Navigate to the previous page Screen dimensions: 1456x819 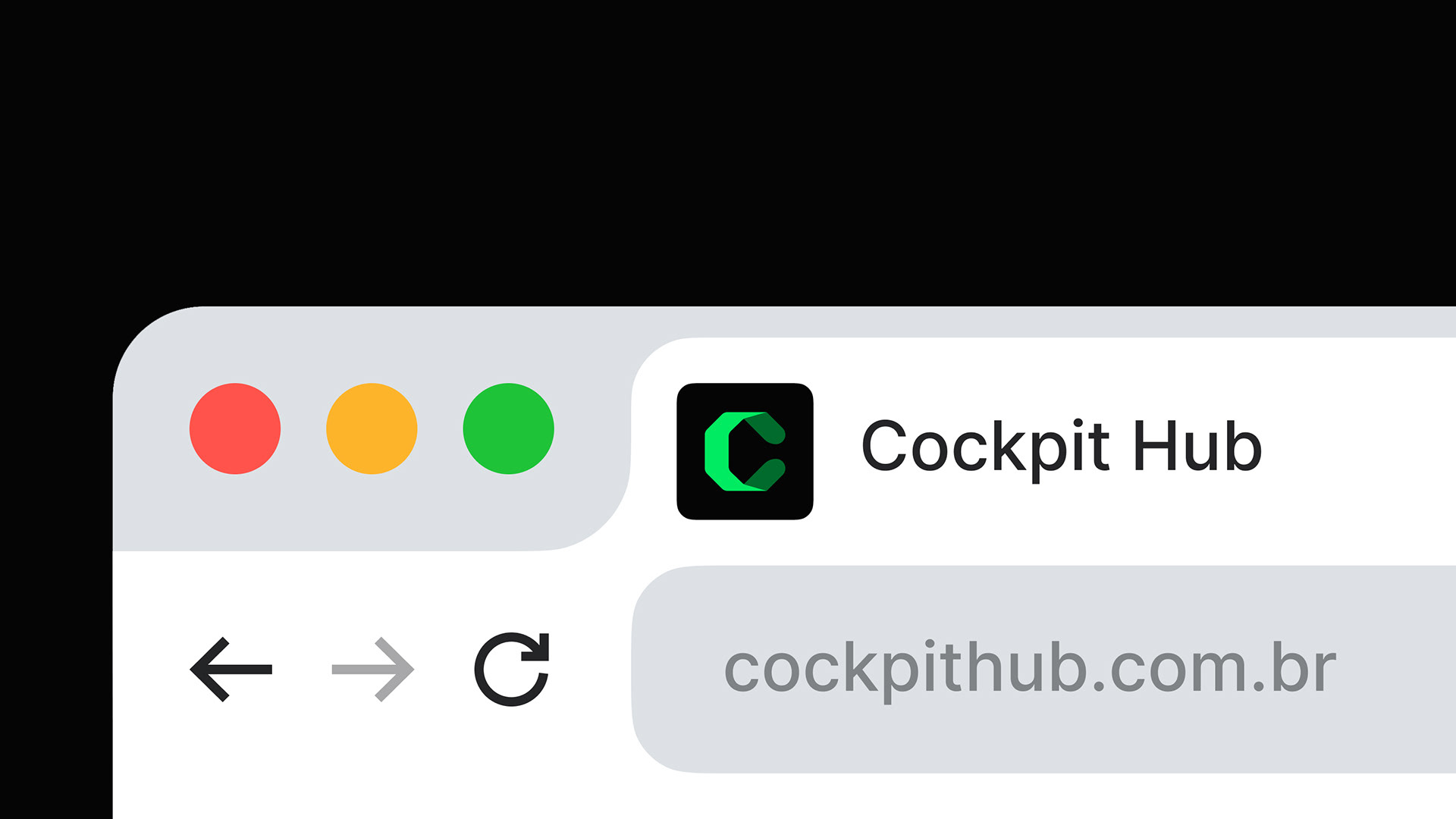(231, 669)
